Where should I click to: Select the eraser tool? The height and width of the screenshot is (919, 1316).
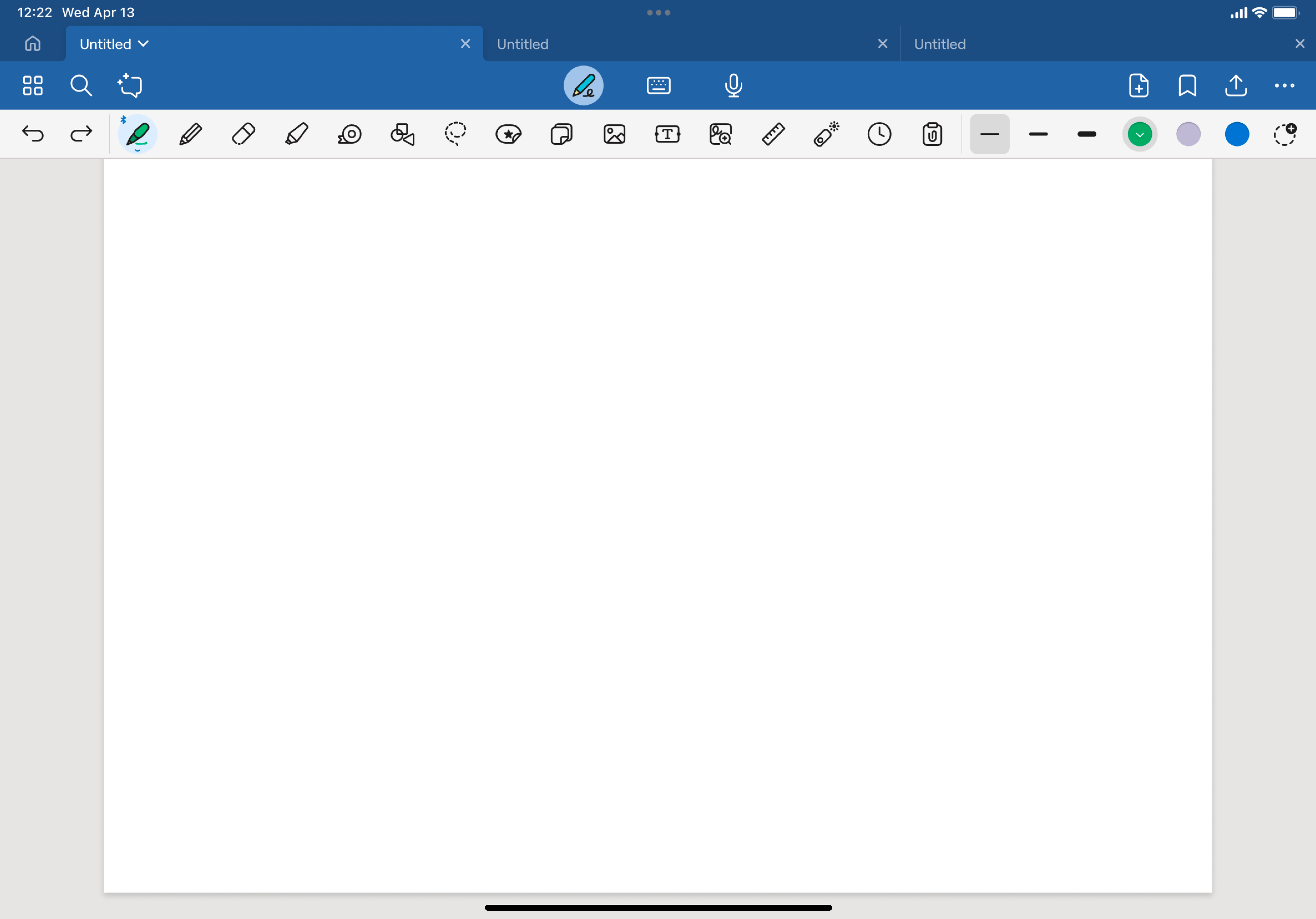pos(244,134)
